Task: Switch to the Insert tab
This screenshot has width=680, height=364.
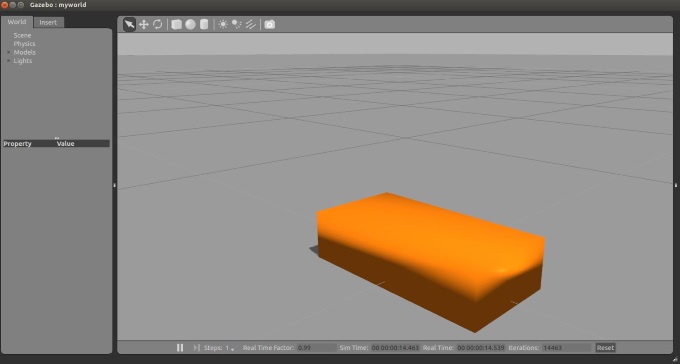Action: pyautogui.click(x=48, y=23)
